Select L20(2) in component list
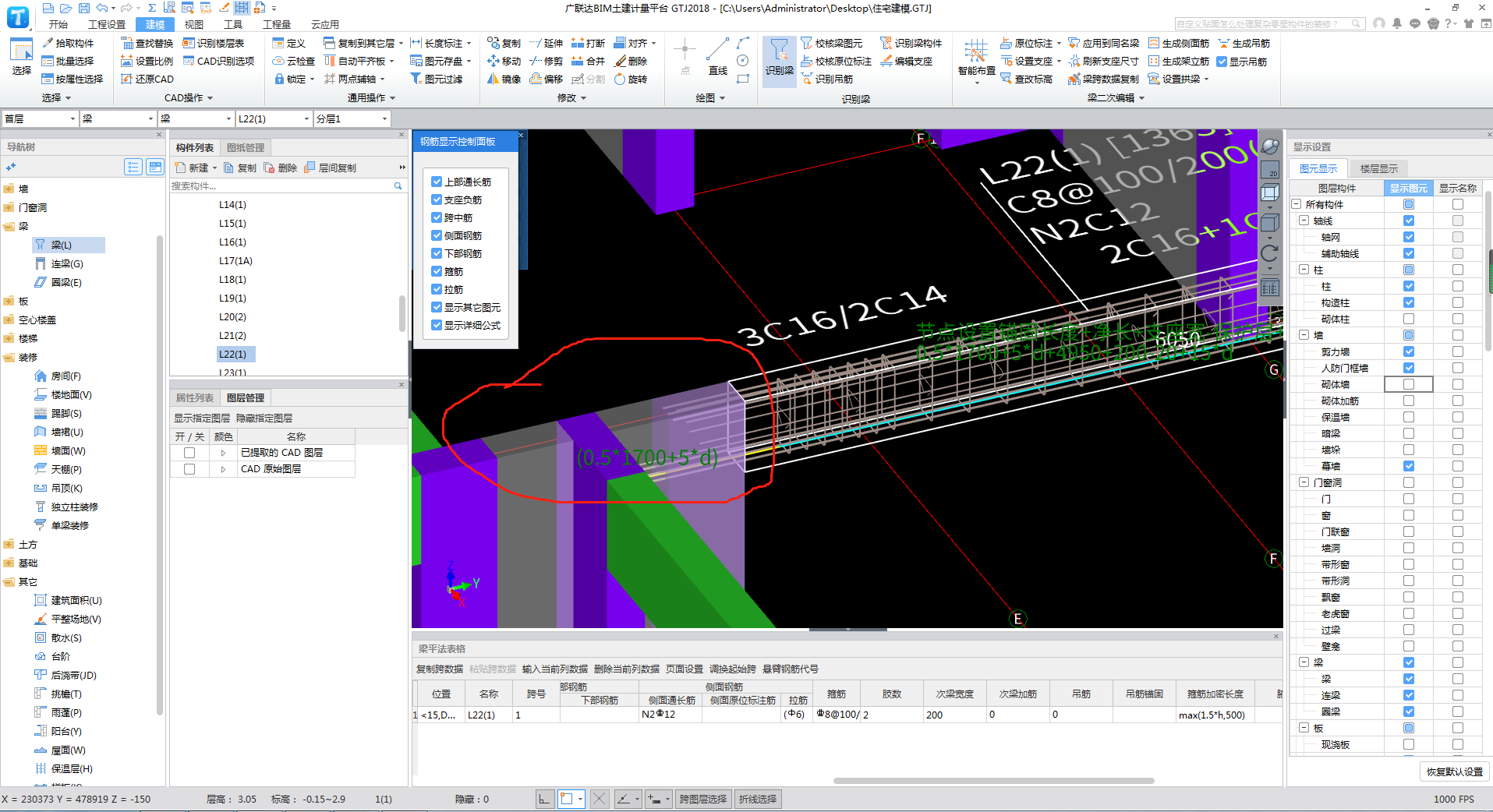This screenshot has height=812, width=1493. tap(232, 317)
